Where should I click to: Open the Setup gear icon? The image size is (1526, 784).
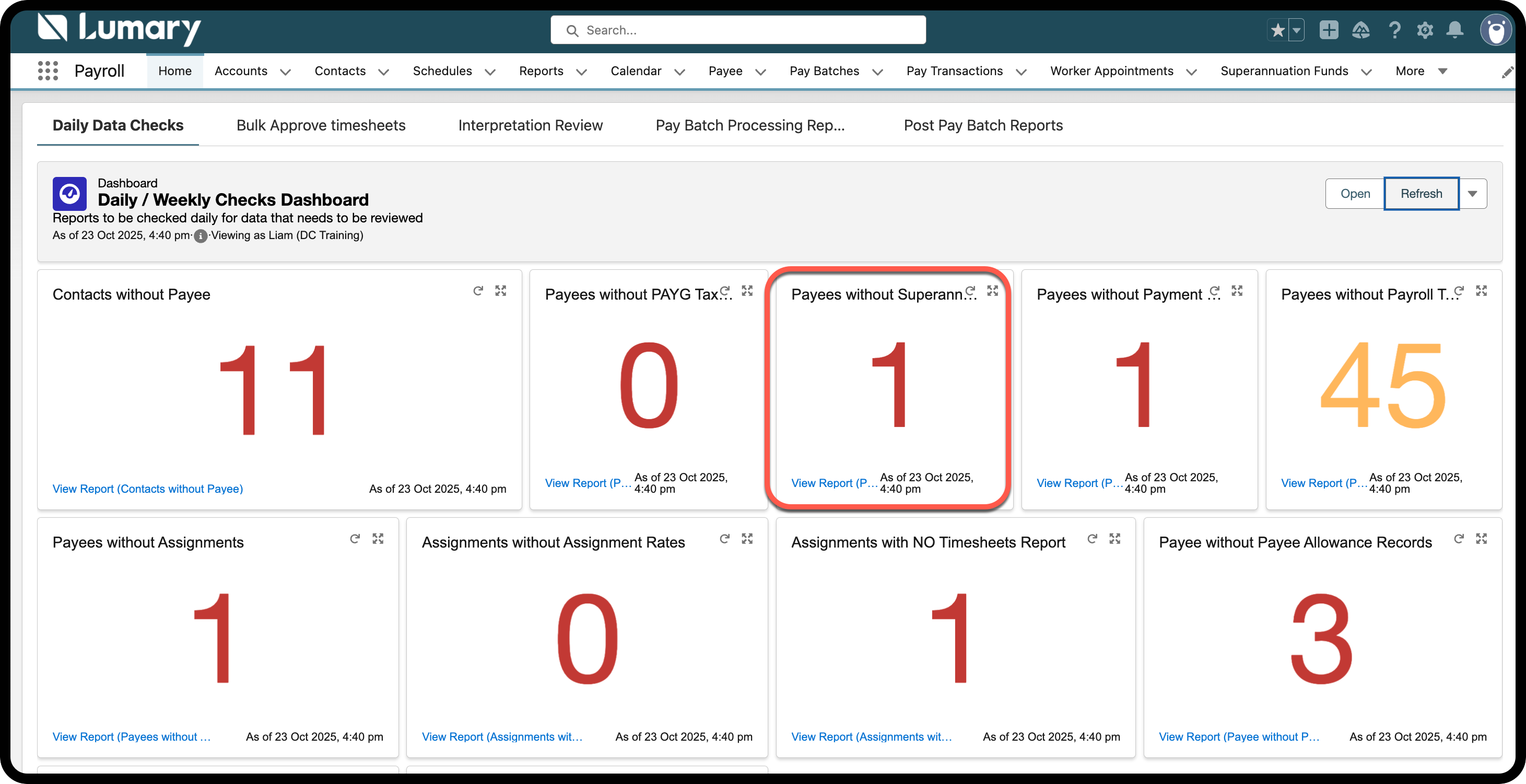coord(1425,30)
